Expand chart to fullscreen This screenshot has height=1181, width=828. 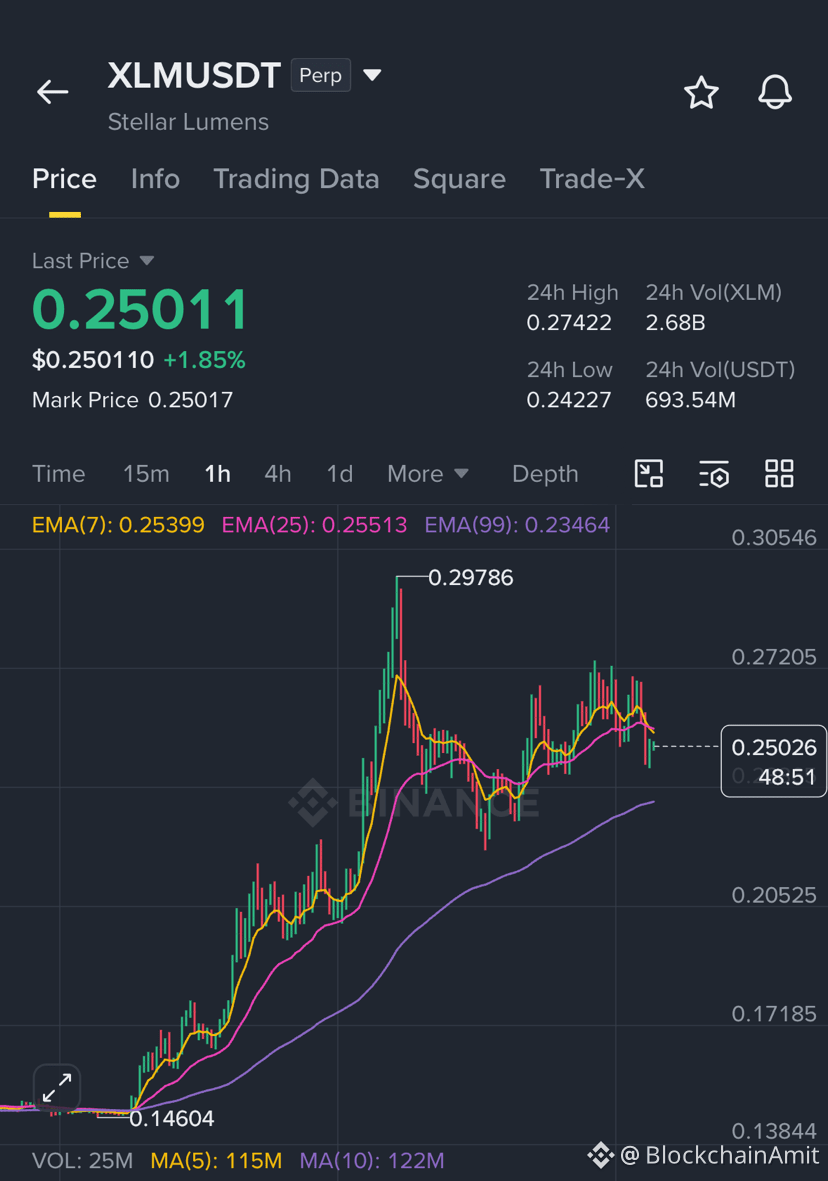(57, 1088)
